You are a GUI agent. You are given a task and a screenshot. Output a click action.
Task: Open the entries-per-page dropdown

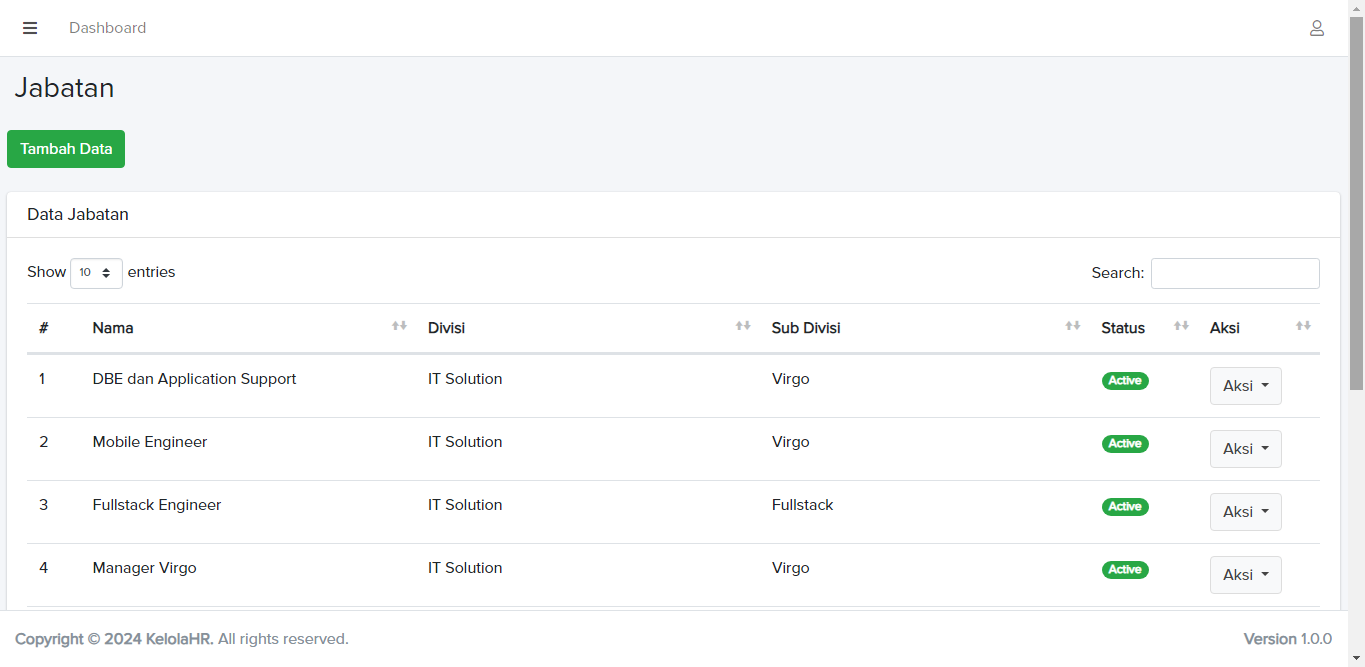click(x=96, y=273)
